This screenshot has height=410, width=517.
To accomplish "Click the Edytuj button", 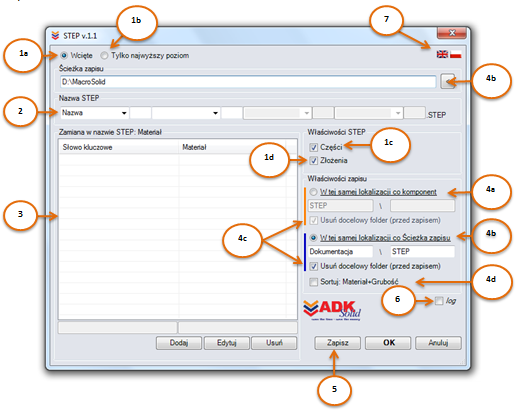I will (x=227, y=343).
